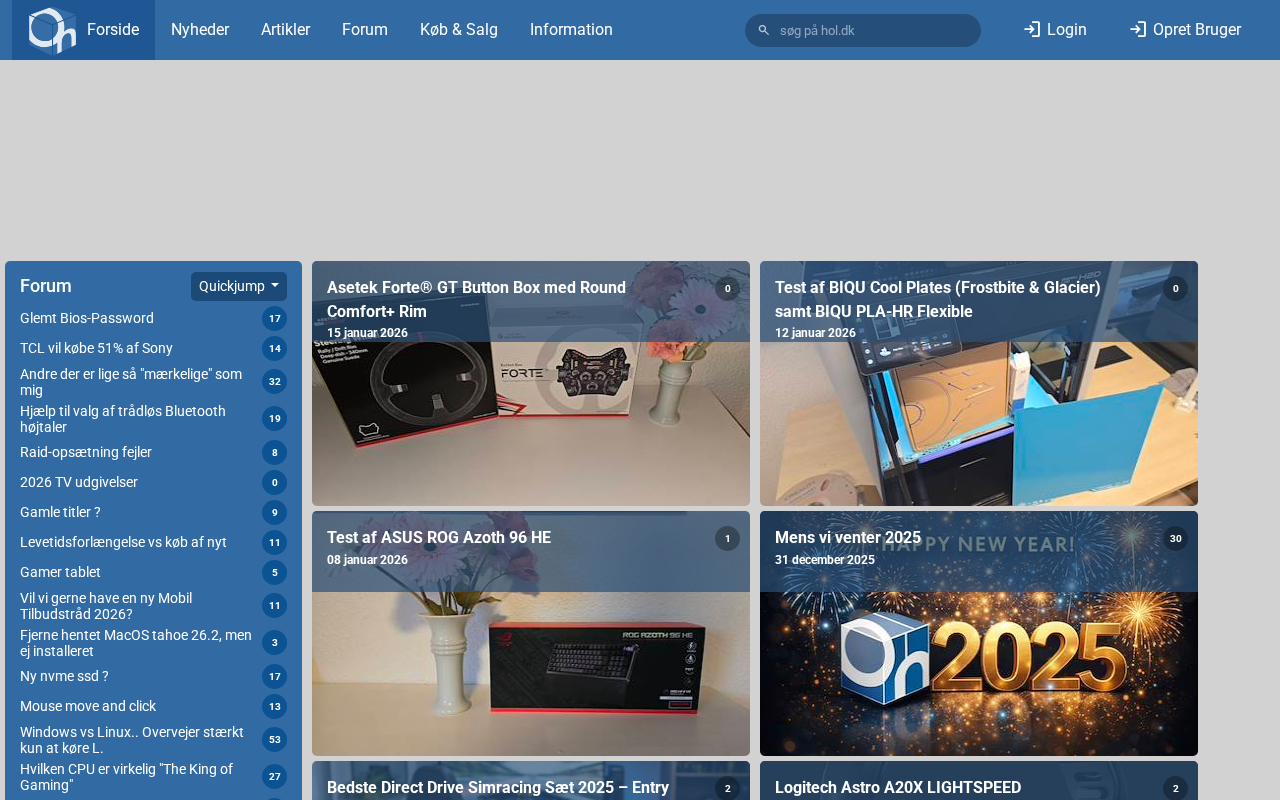Open thread Fjerne hentet MacOS tahoe 26.2
The image size is (1280, 800).
(x=136, y=643)
